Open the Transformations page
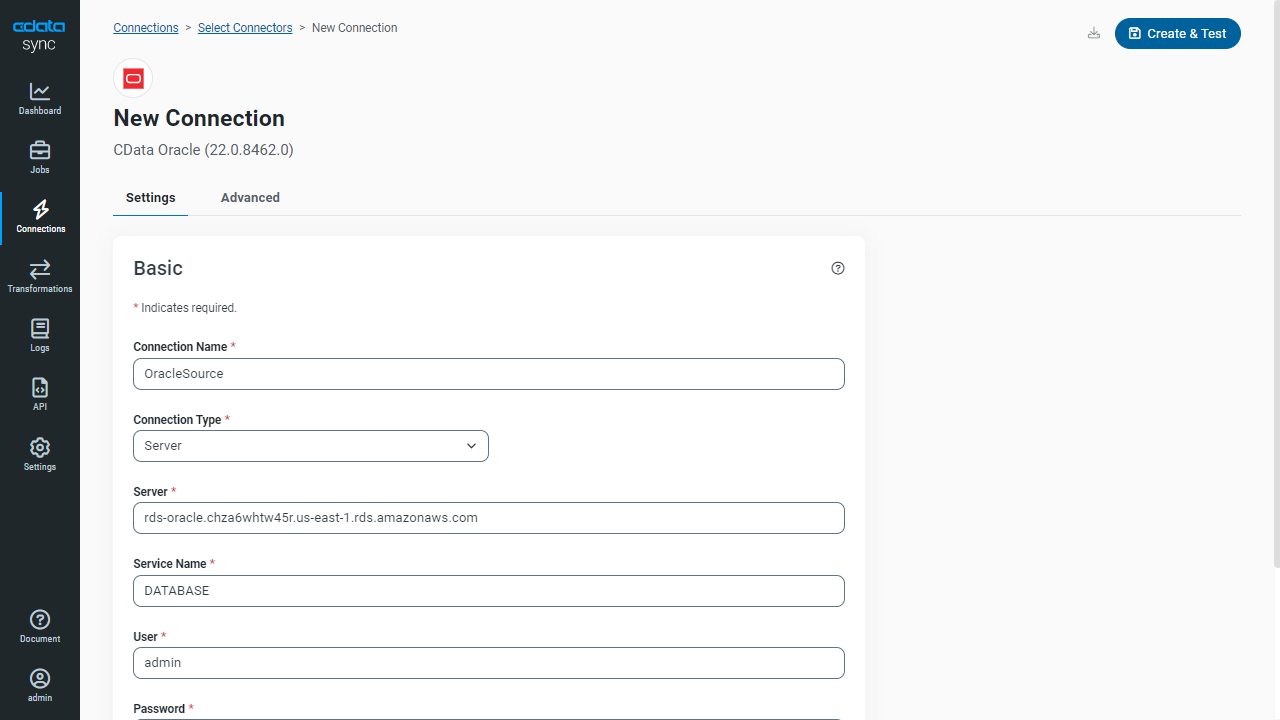1280x720 pixels. 40,276
